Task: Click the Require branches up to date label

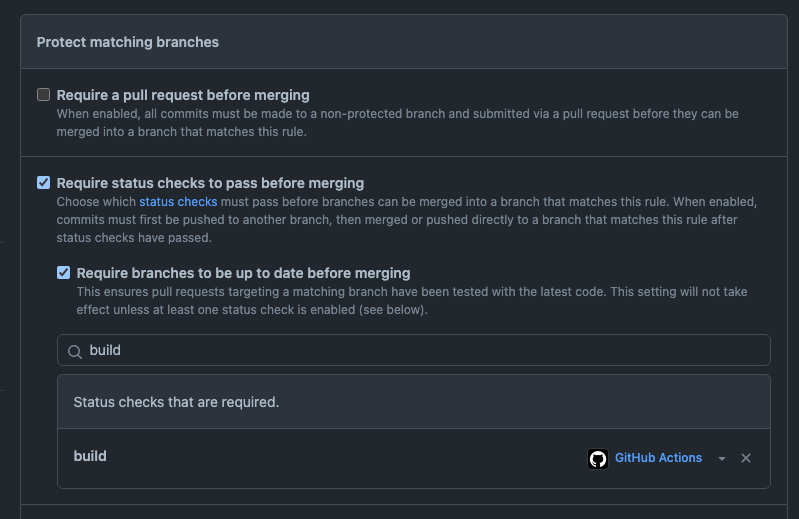Action: (243, 273)
